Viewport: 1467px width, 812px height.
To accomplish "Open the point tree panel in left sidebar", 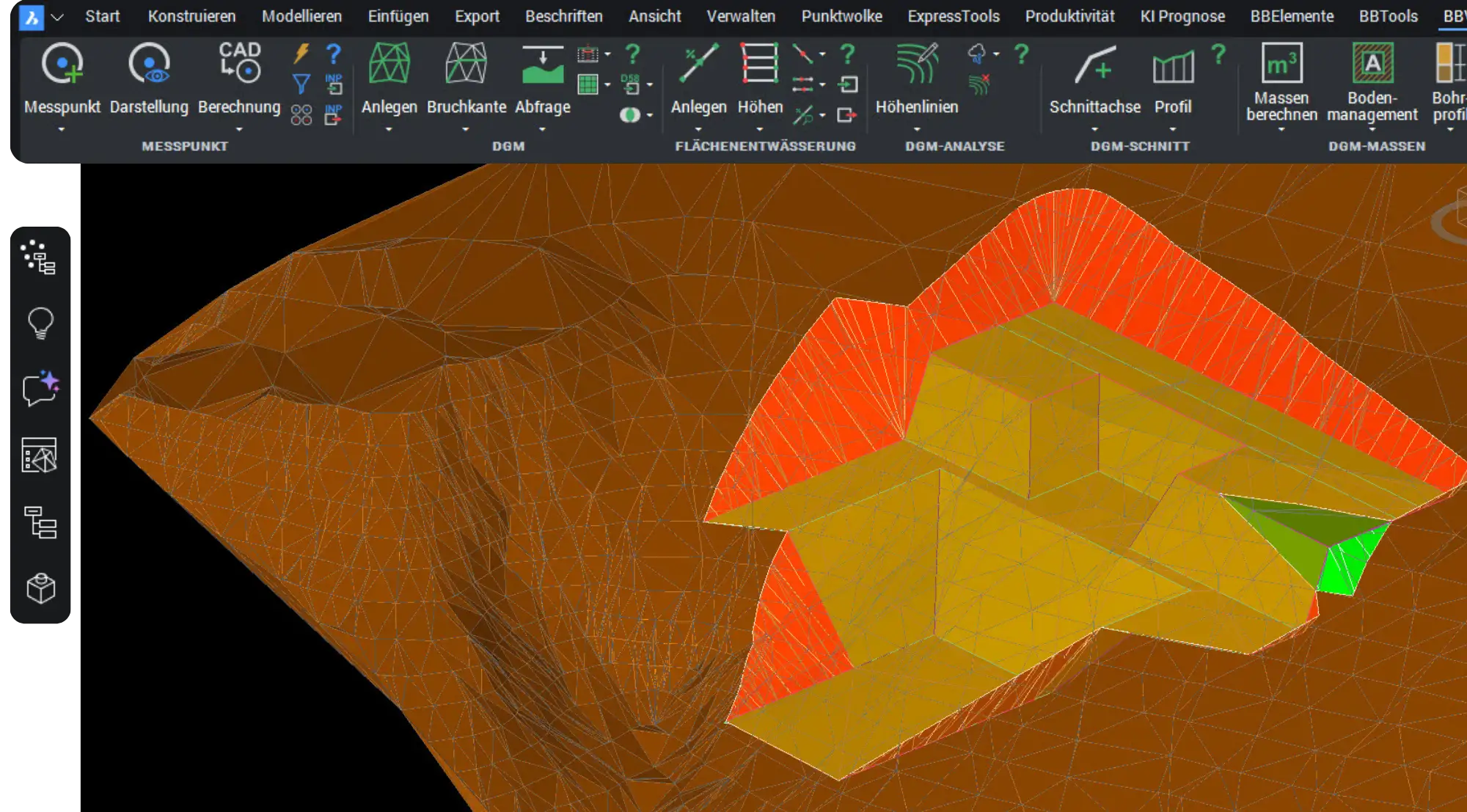I will coord(40,257).
